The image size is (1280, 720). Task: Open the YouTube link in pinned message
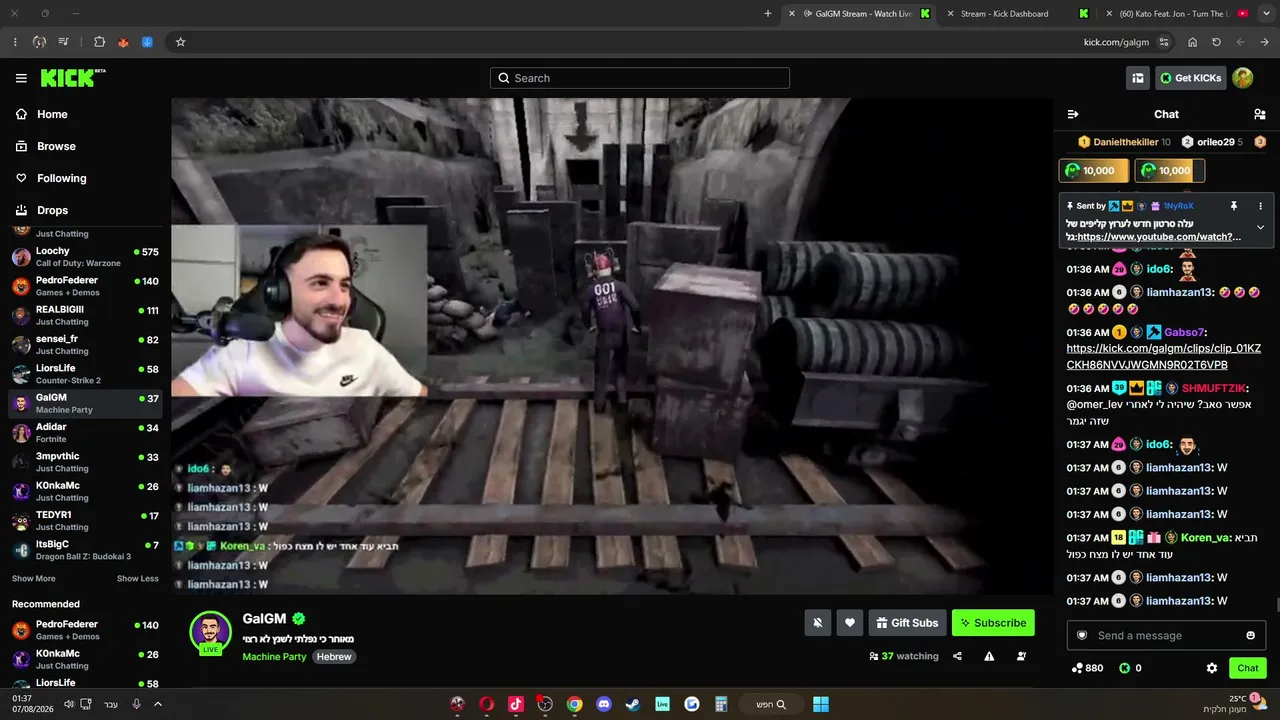(x=1159, y=237)
